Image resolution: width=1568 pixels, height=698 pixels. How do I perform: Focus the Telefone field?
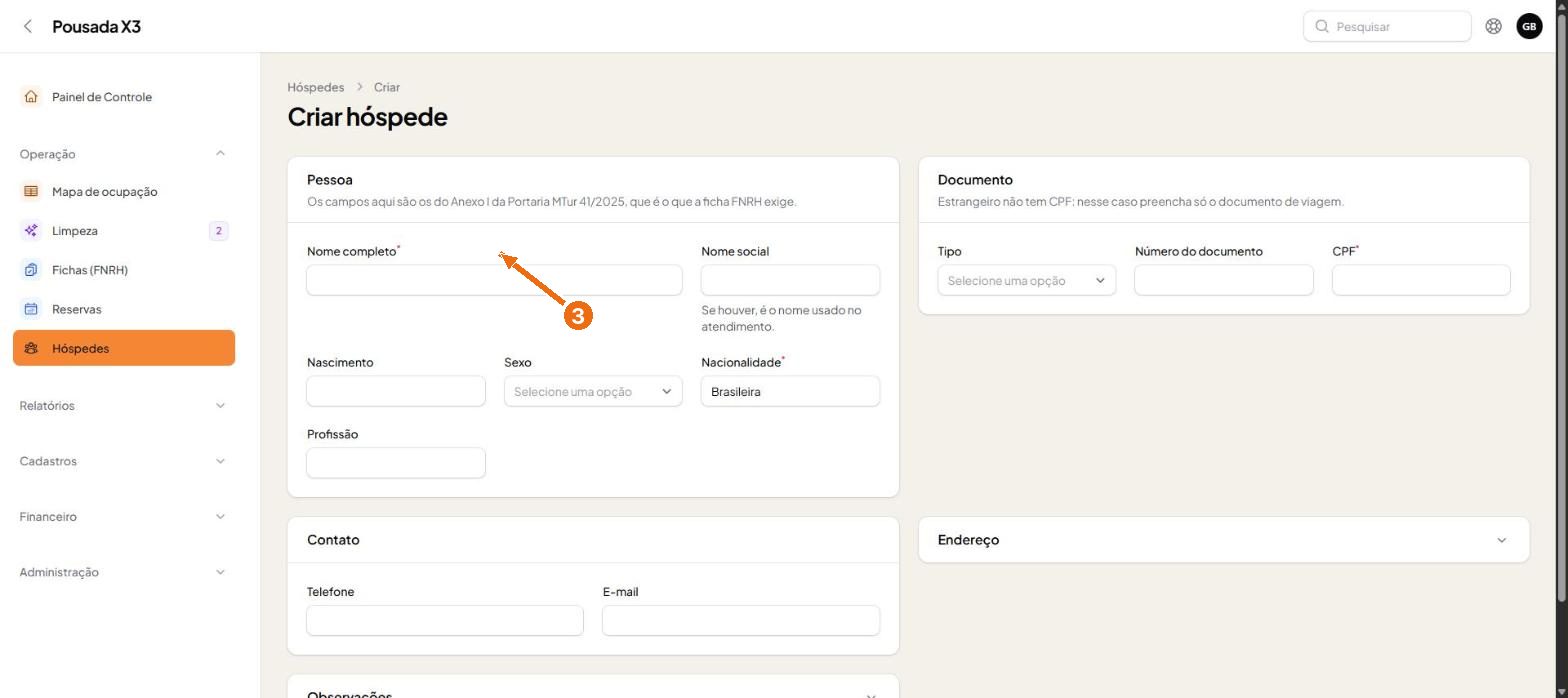(x=445, y=620)
